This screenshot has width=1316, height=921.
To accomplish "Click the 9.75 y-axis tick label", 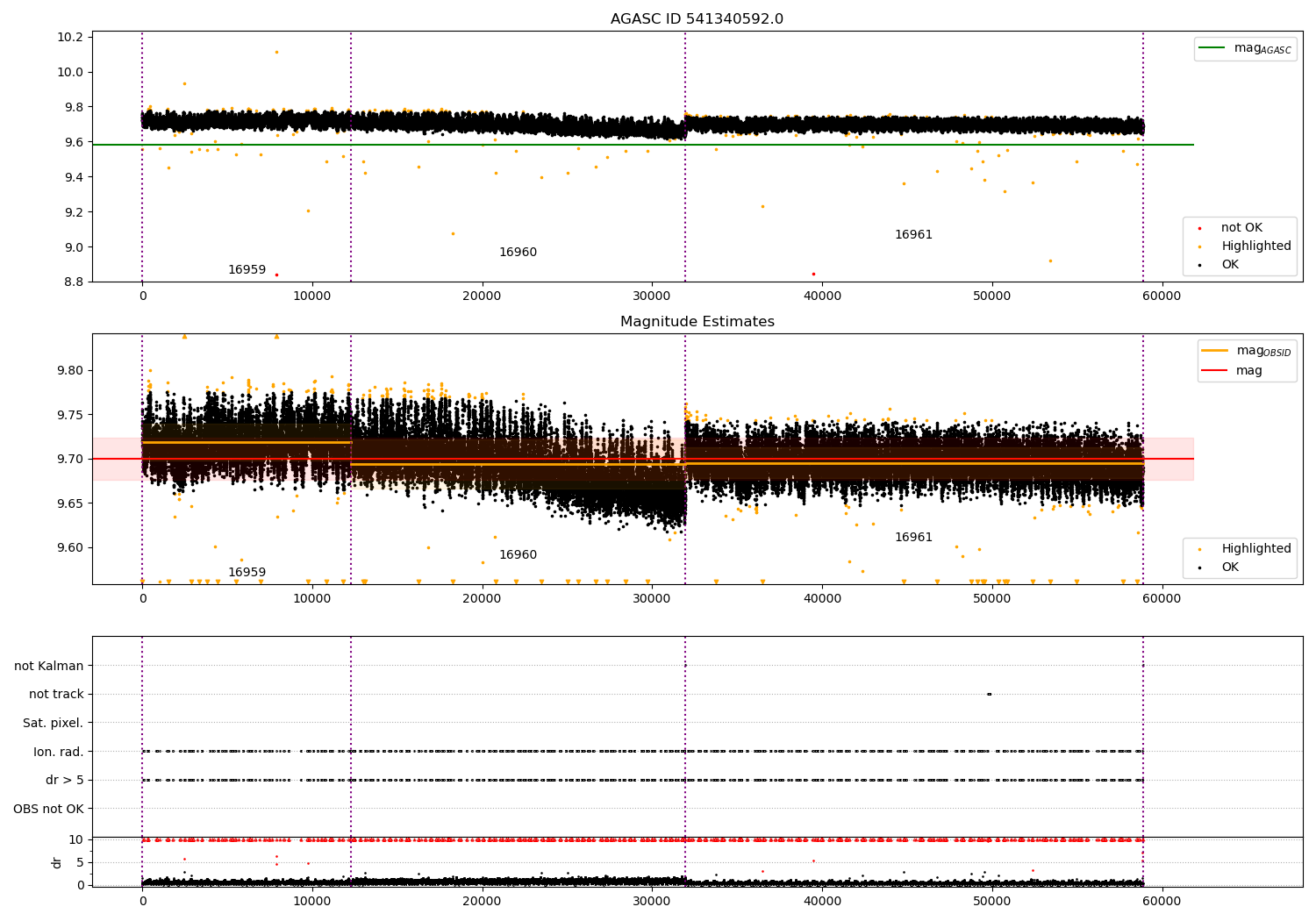I will [70, 415].
